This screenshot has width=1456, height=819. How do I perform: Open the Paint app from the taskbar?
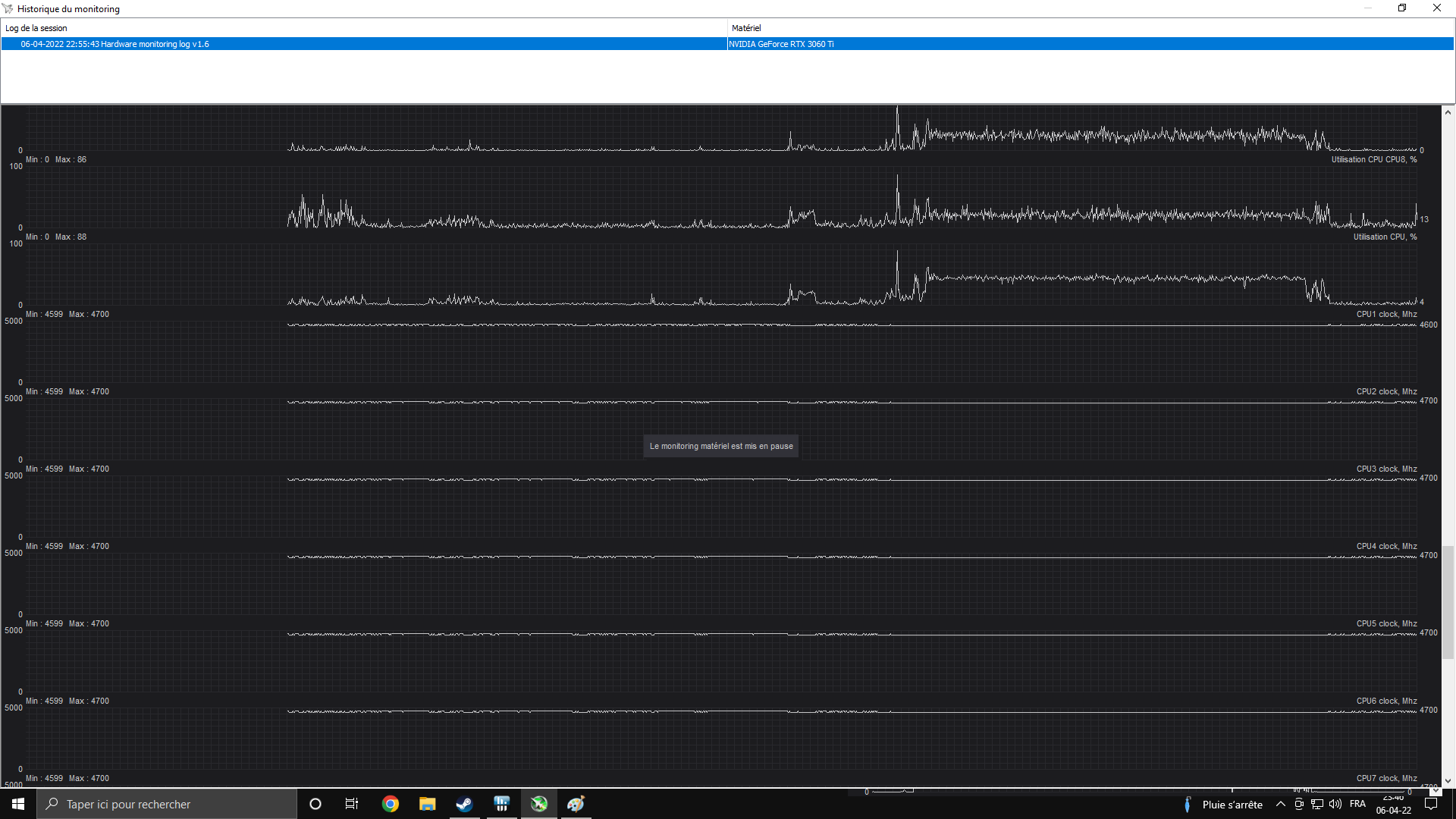pyautogui.click(x=576, y=804)
